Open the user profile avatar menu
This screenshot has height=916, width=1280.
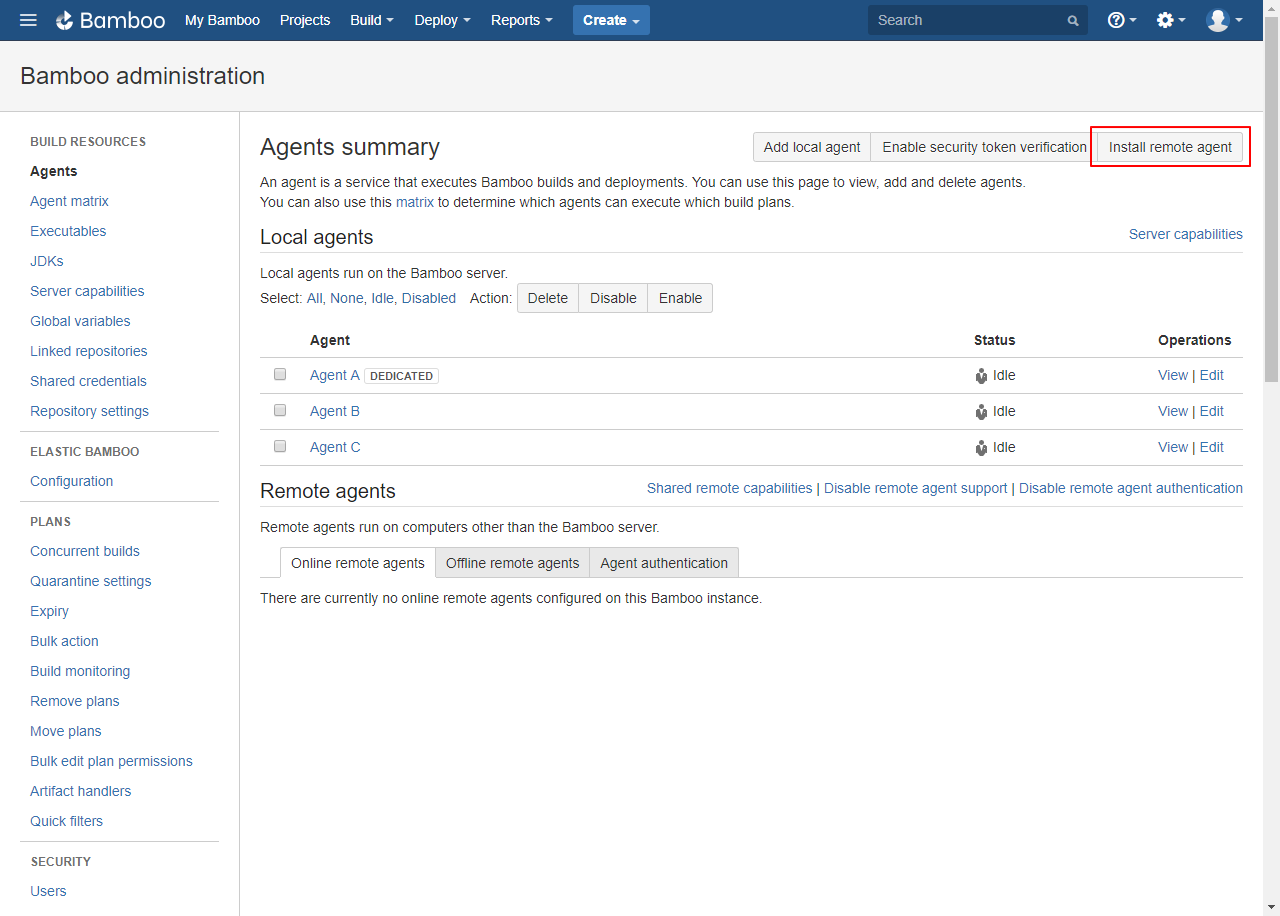tap(1224, 20)
